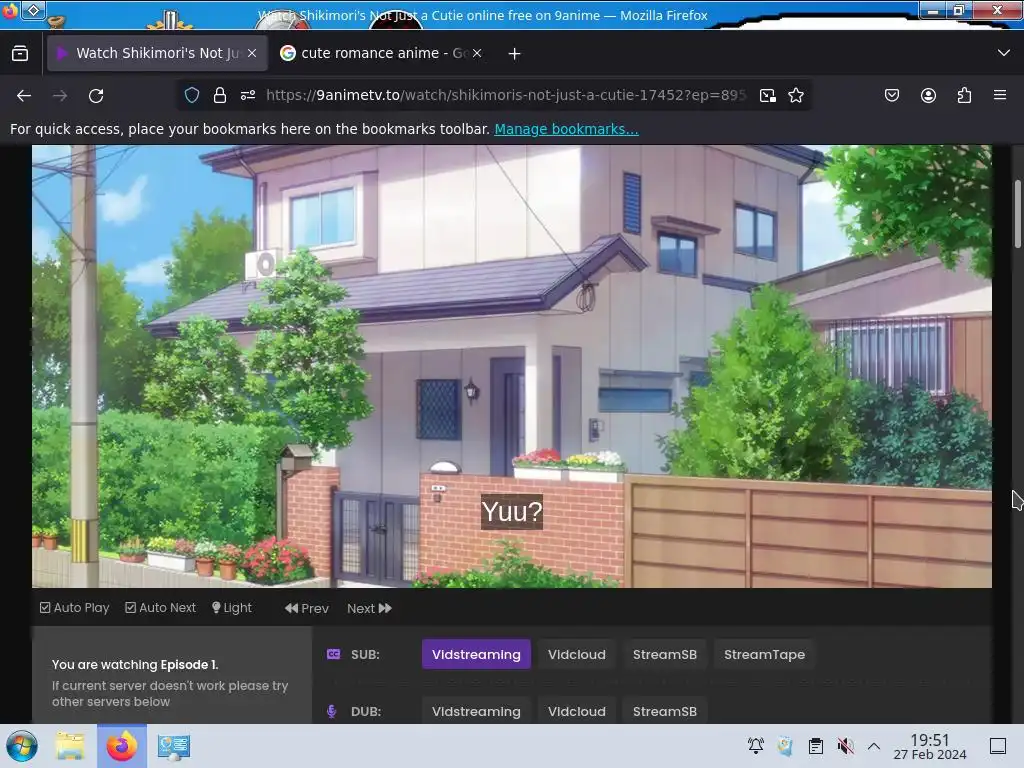The image size is (1024, 768).
Task: Select SUB StreamSB server
Action: [x=665, y=654]
